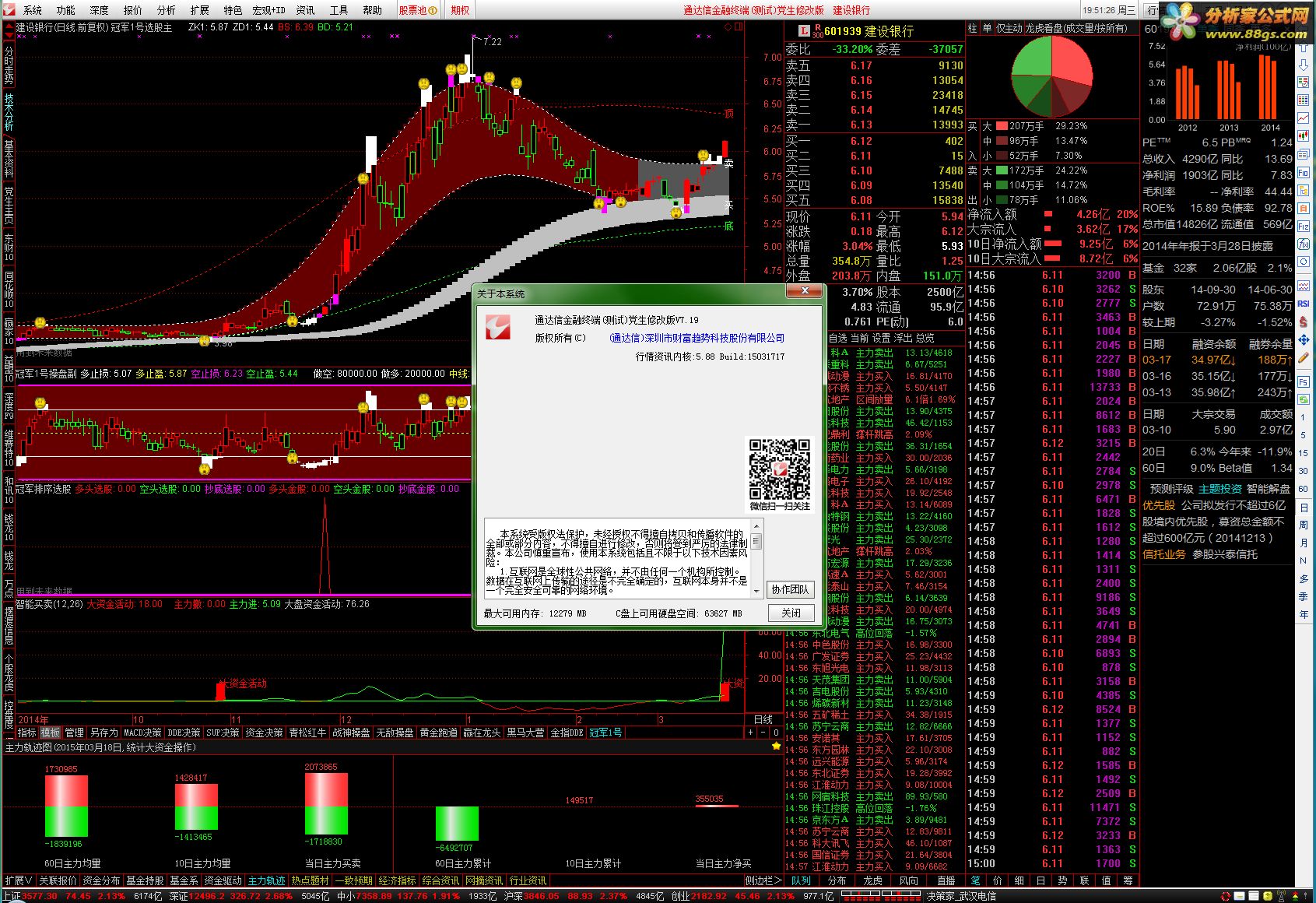
Task: Open the 工具 menu
Action: click(339, 10)
